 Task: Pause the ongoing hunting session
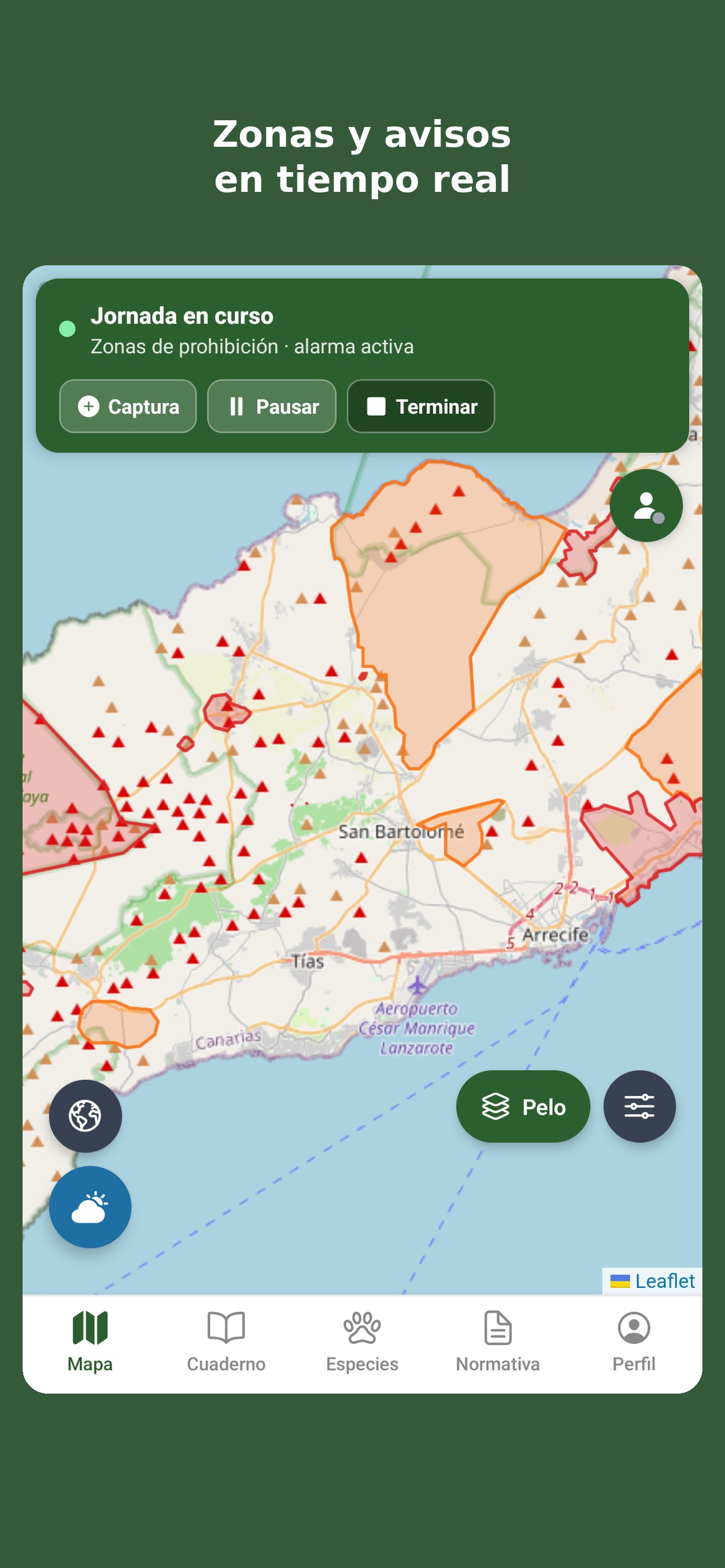[x=272, y=406]
